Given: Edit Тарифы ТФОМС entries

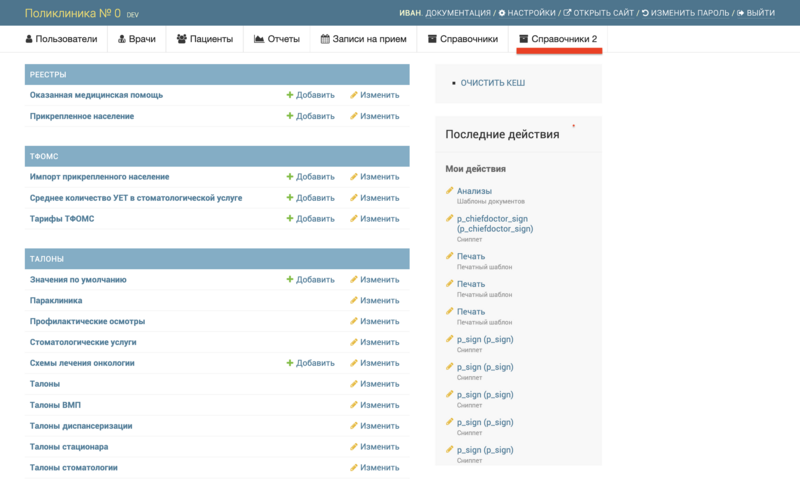Looking at the screenshot, I should coord(374,218).
